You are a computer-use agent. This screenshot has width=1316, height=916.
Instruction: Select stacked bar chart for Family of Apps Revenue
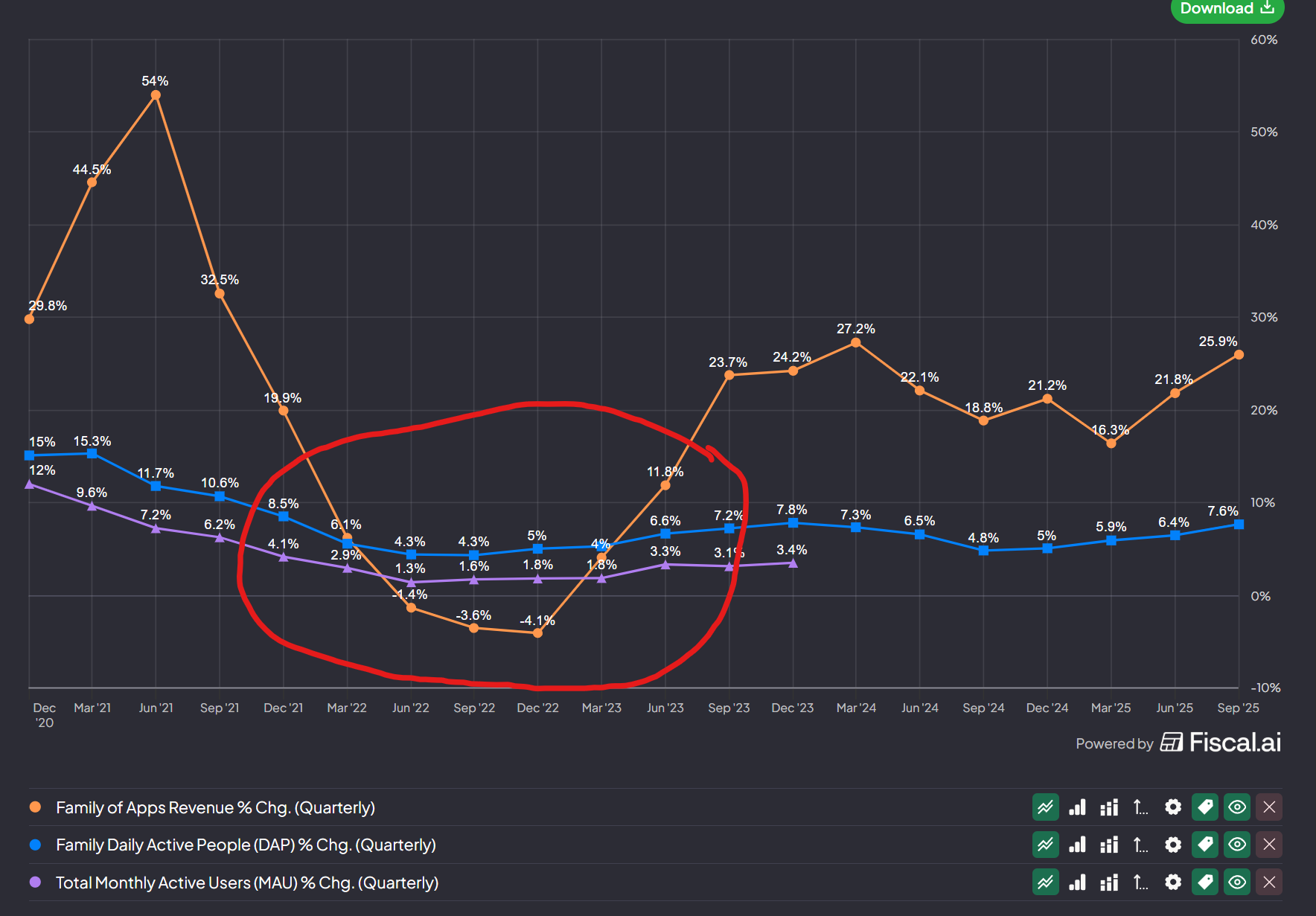click(1109, 807)
